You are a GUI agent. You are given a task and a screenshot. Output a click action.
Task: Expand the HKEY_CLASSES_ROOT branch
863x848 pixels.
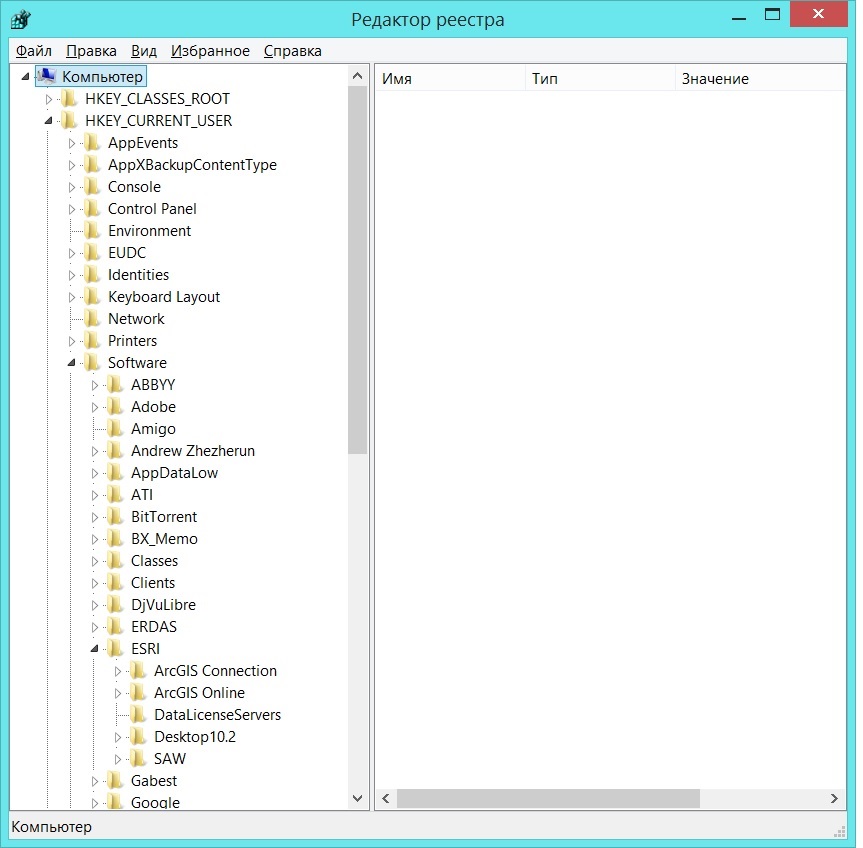point(48,99)
